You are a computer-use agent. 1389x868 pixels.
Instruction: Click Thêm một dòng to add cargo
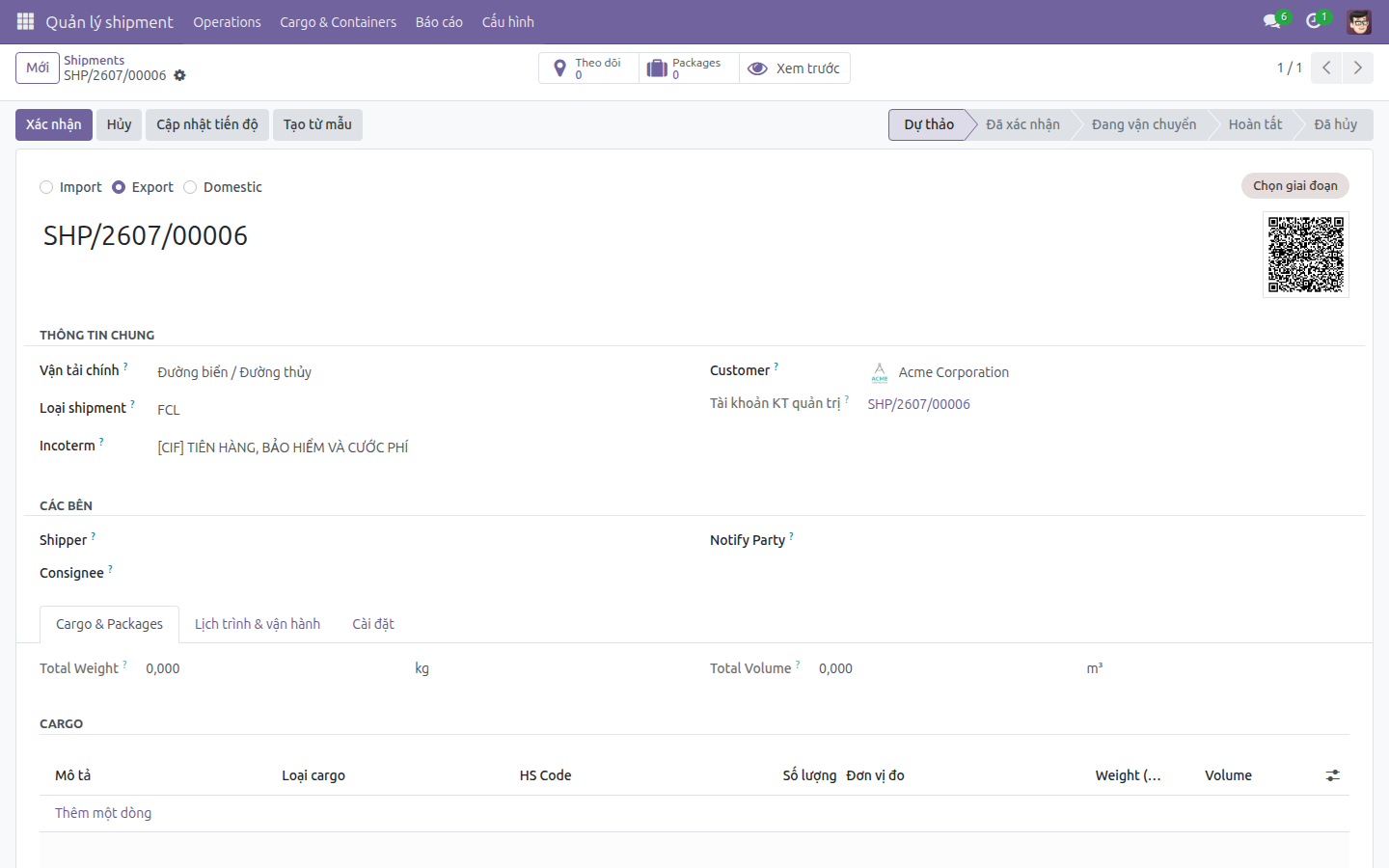click(103, 813)
